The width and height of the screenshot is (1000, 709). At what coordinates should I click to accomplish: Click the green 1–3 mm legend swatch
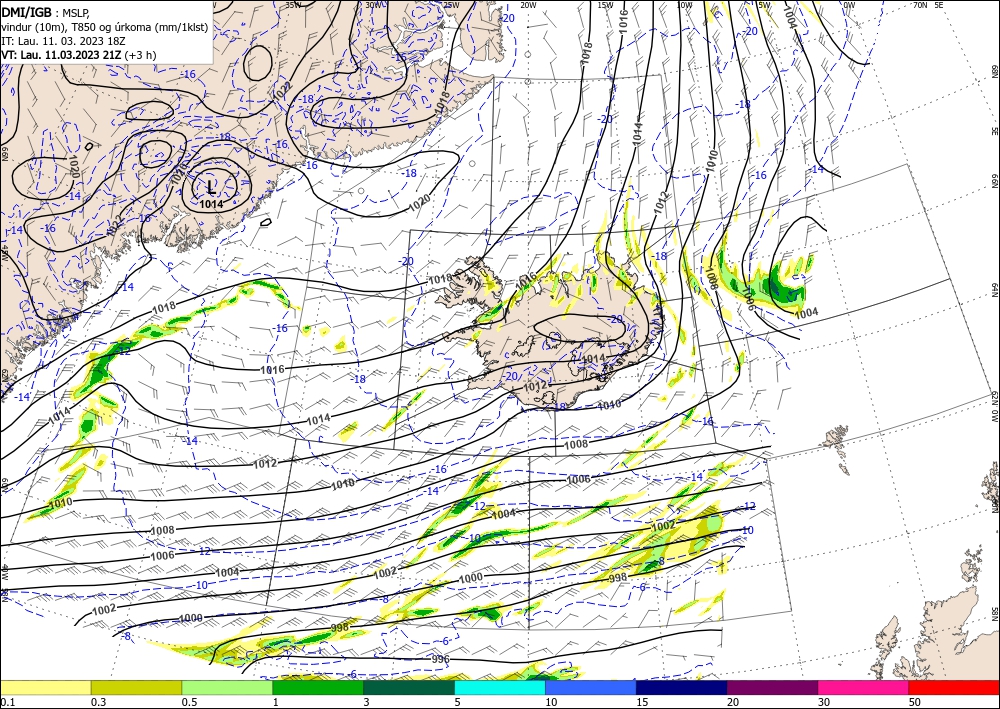[318, 687]
